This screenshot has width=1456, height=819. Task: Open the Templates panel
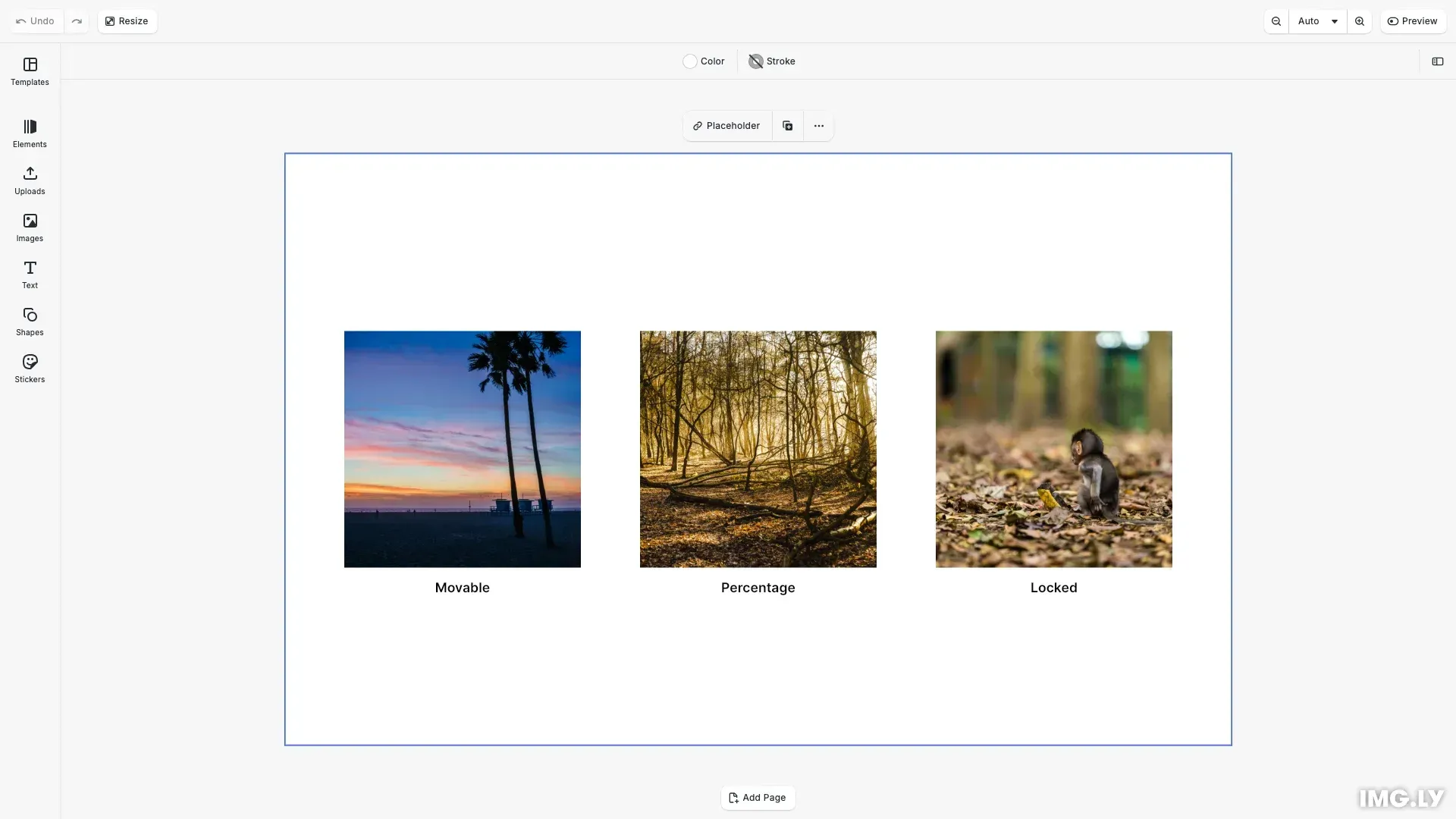pyautogui.click(x=30, y=71)
